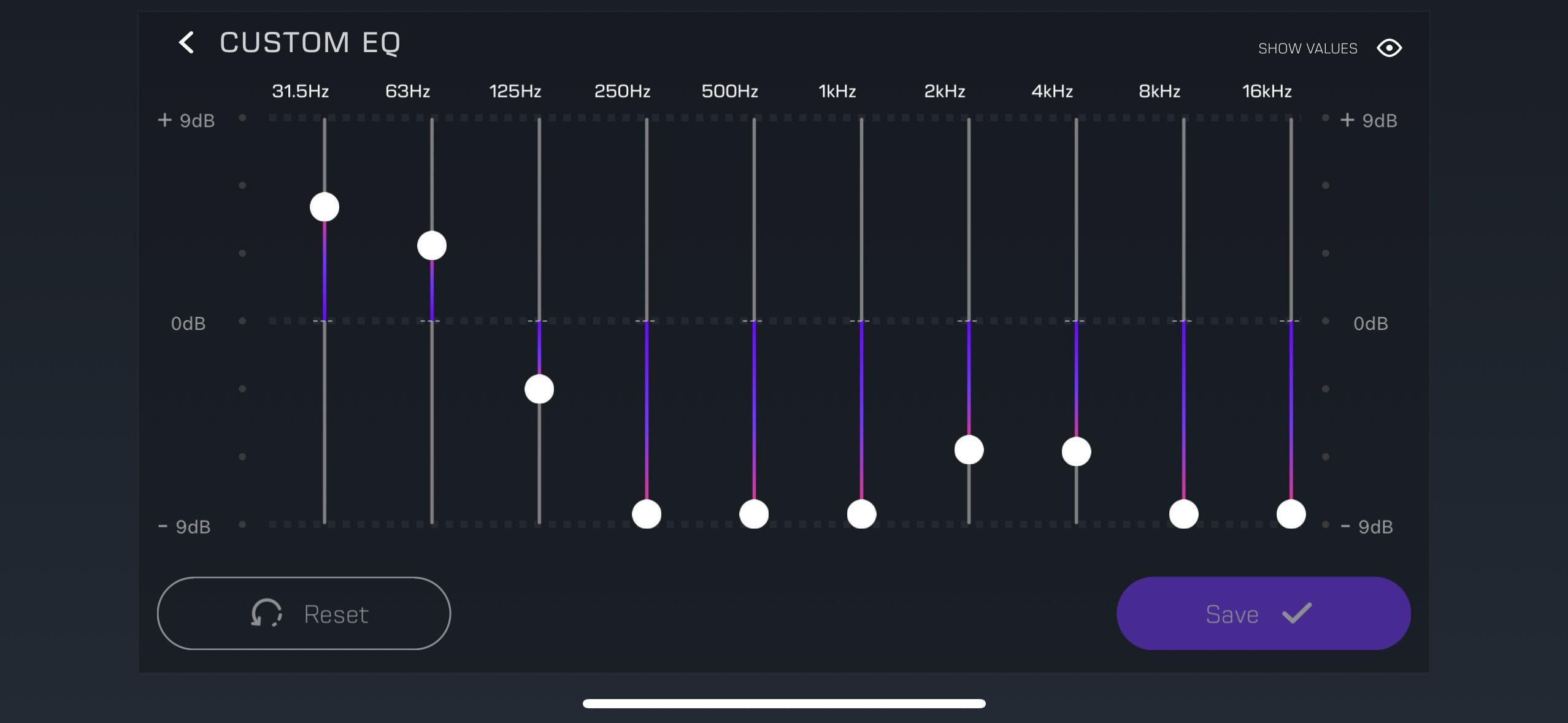Click the 1kHz band label
The image size is (1568, 723).
pos(837,91)
